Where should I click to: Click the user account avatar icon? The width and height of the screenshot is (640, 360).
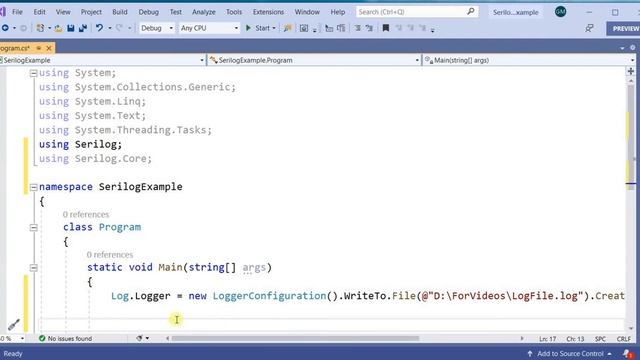pyautogui.click(x=560, y=12)
